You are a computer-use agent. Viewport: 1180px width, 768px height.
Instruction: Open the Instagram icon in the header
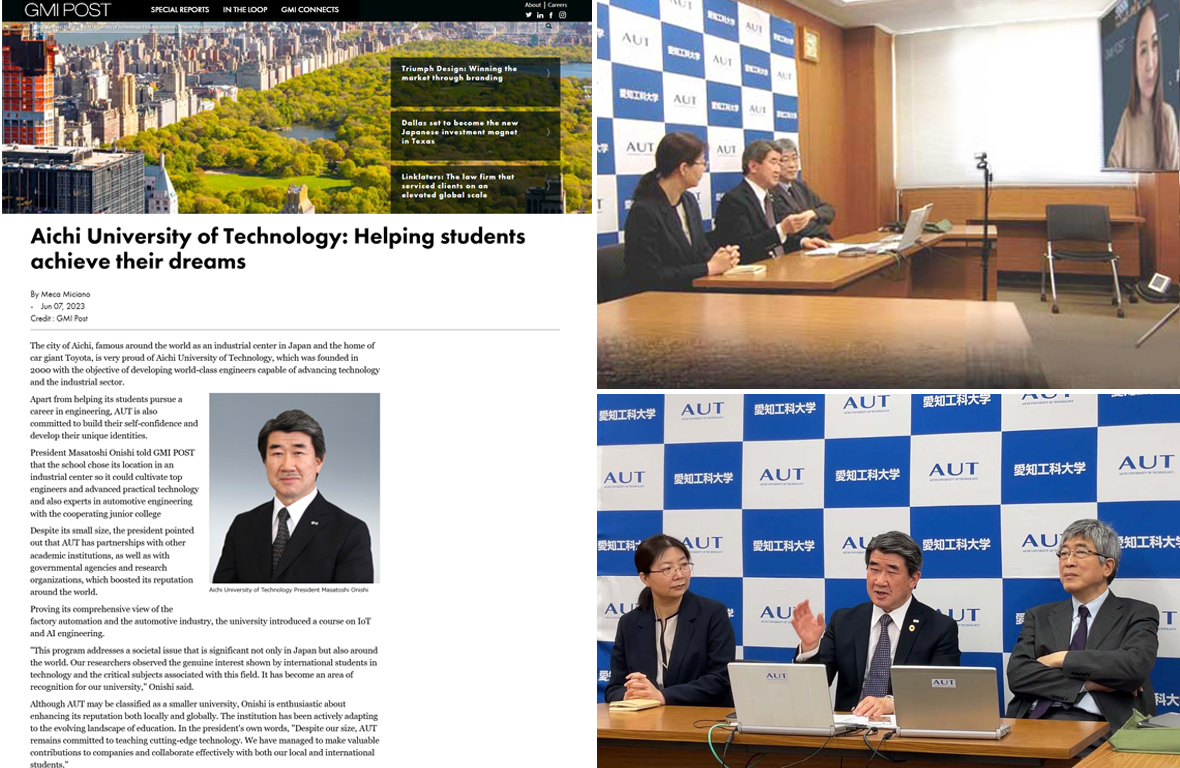[562, 15]
